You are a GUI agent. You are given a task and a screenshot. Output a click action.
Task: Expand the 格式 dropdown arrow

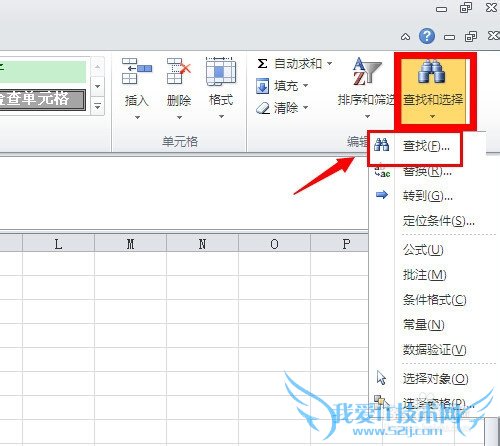[221, 117]
